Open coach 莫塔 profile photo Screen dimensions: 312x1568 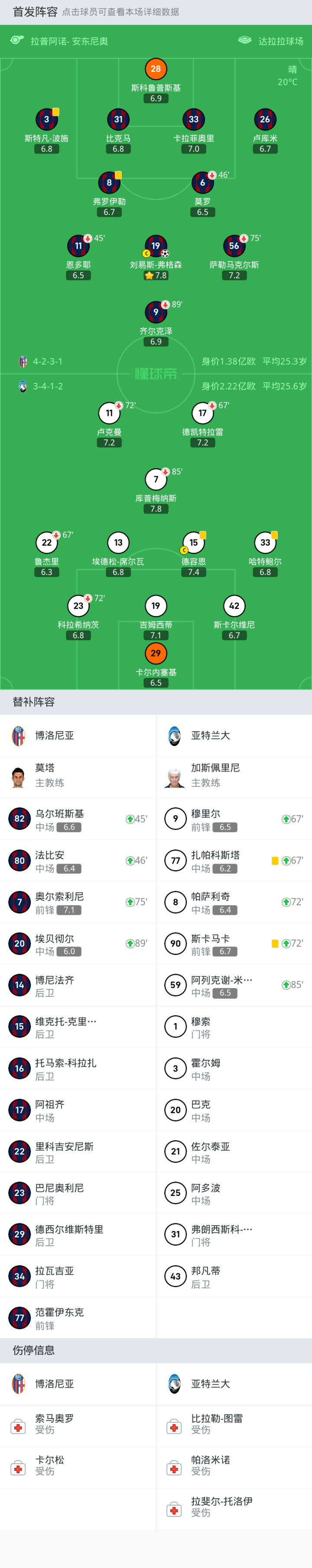pyautogui.click(x=19, y=778)
